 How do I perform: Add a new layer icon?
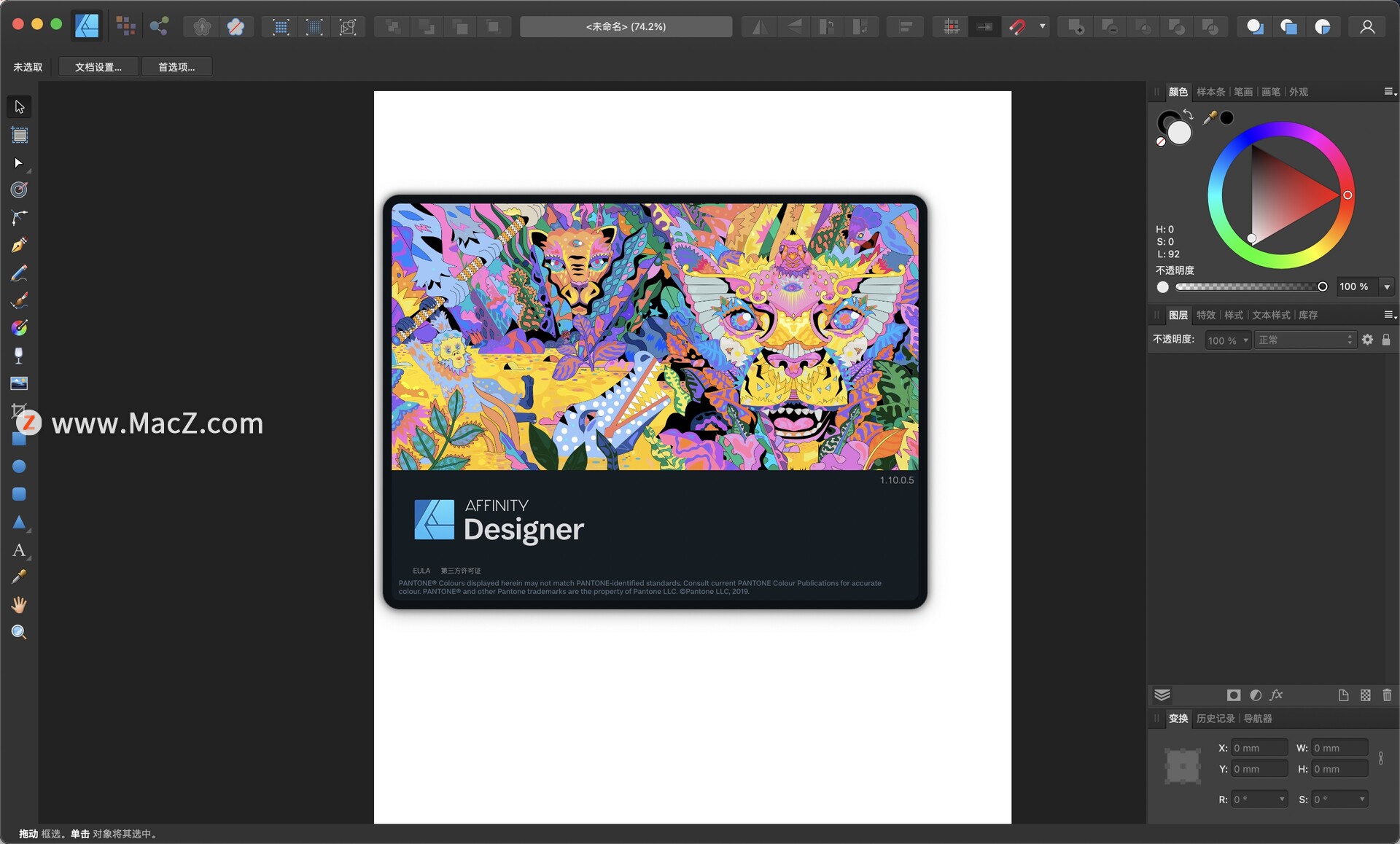[x=1343, y=695]
